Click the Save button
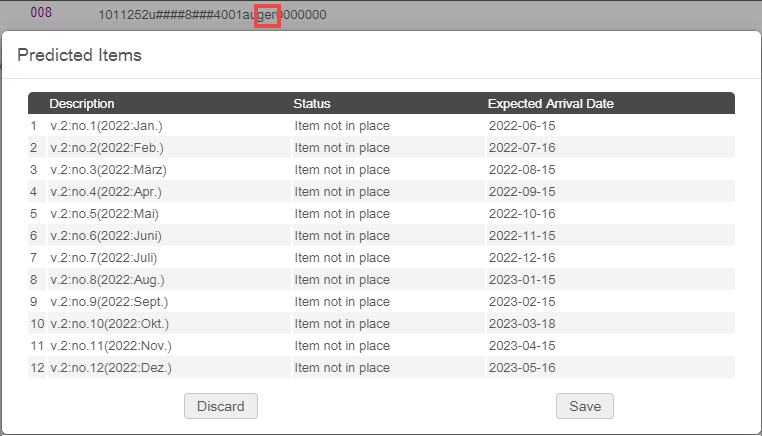 pos(584,405)
